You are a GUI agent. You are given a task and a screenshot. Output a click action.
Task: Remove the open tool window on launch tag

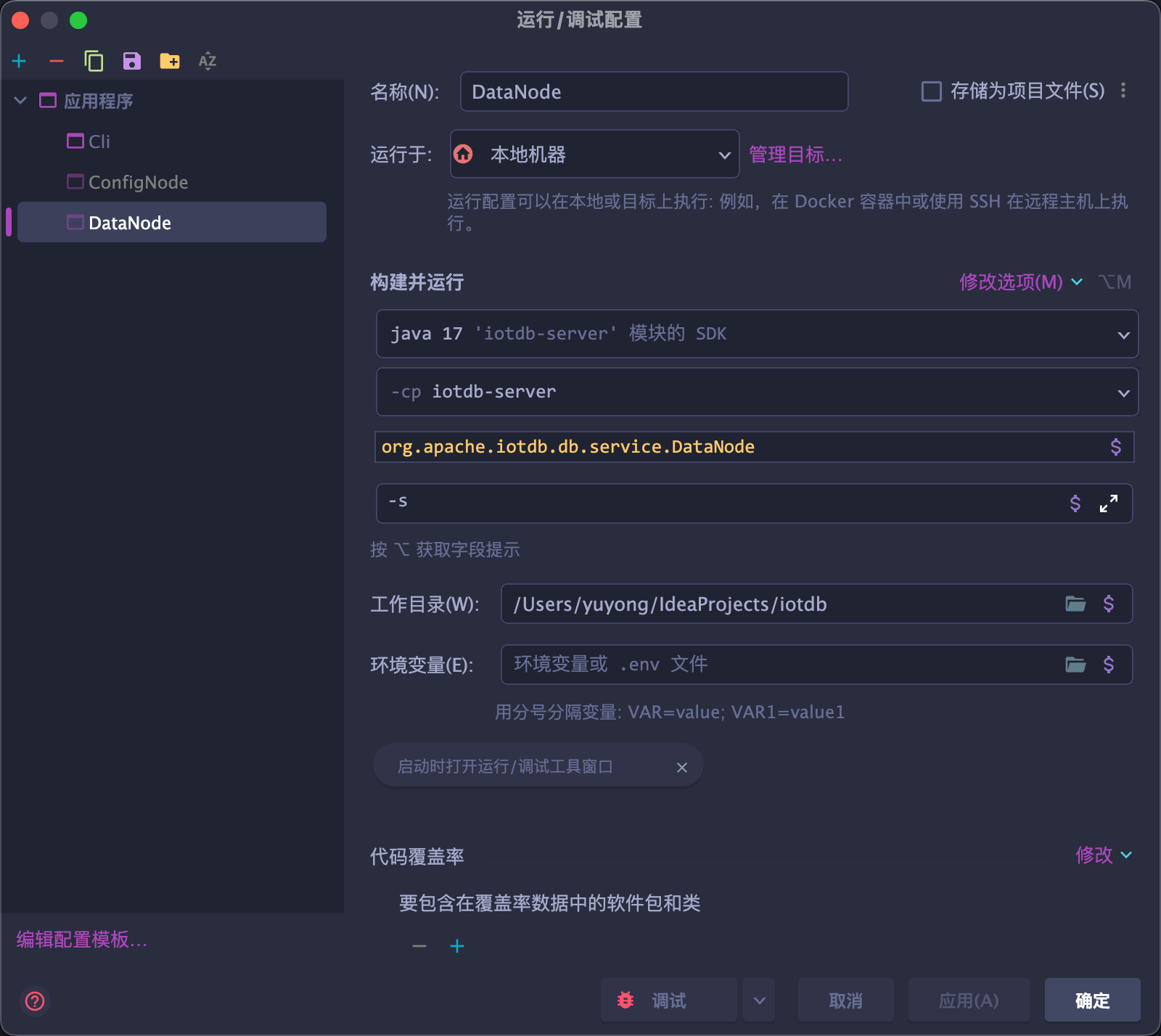(x=681, y=767)
